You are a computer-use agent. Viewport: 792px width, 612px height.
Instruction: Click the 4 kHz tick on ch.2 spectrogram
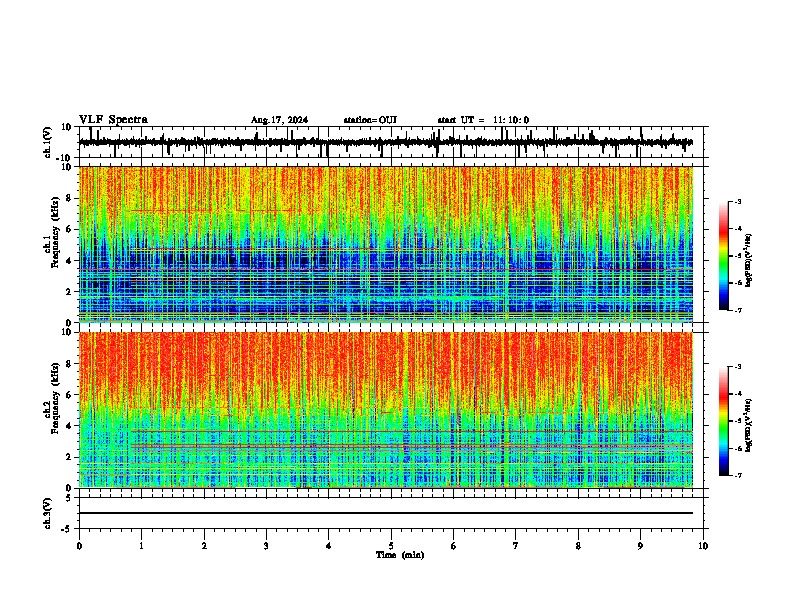[x=70, y=426]
